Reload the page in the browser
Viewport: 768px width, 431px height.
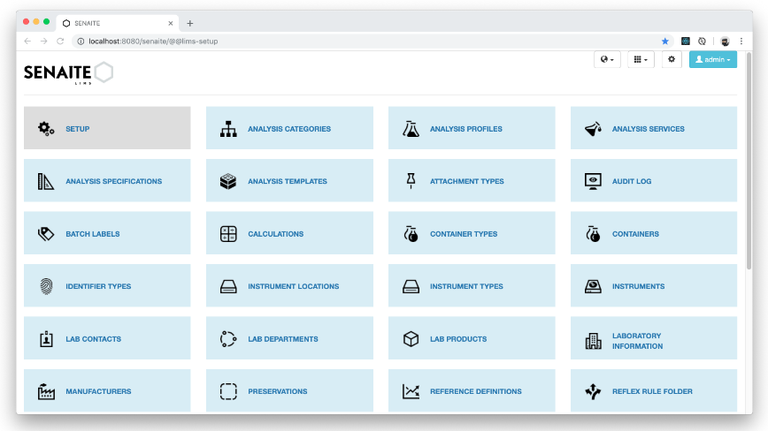click(60, 41)
